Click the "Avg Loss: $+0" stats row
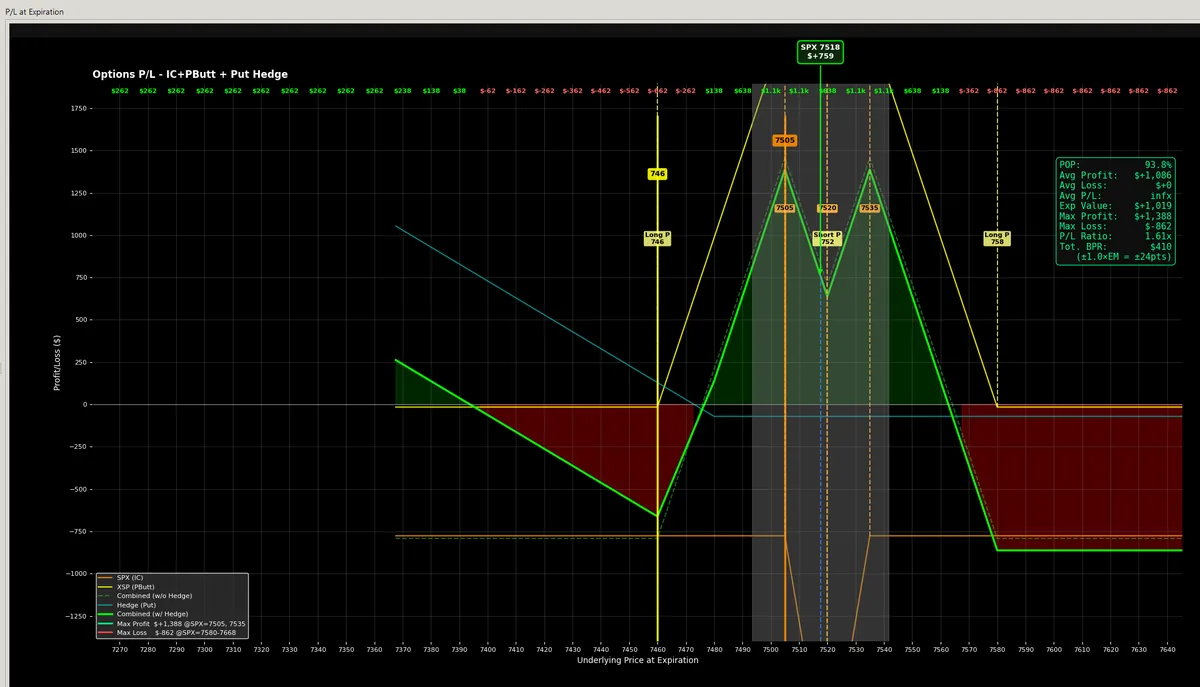 click(x=1115, y=185)
